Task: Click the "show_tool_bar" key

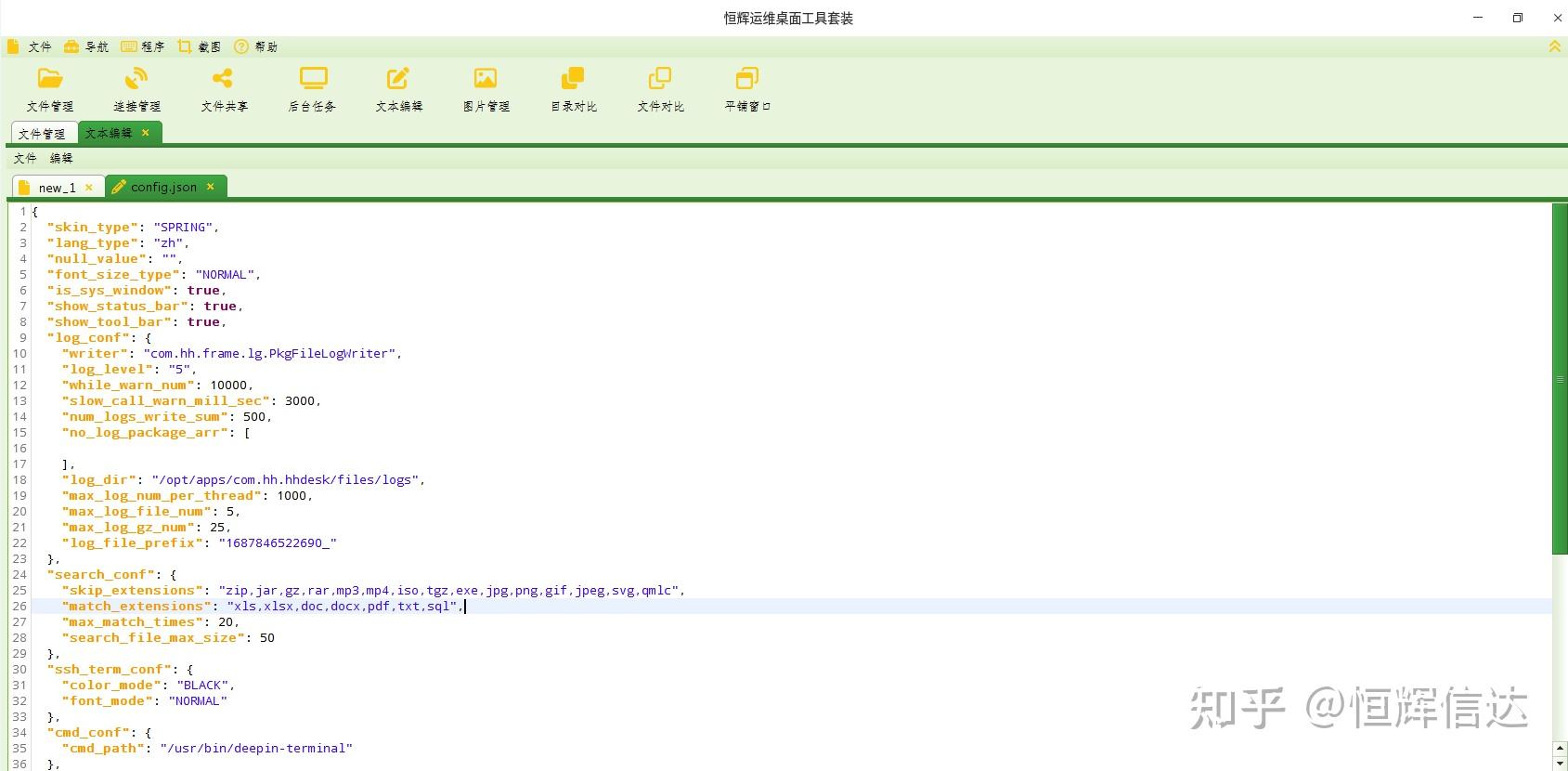Action: tap(110, 321)
